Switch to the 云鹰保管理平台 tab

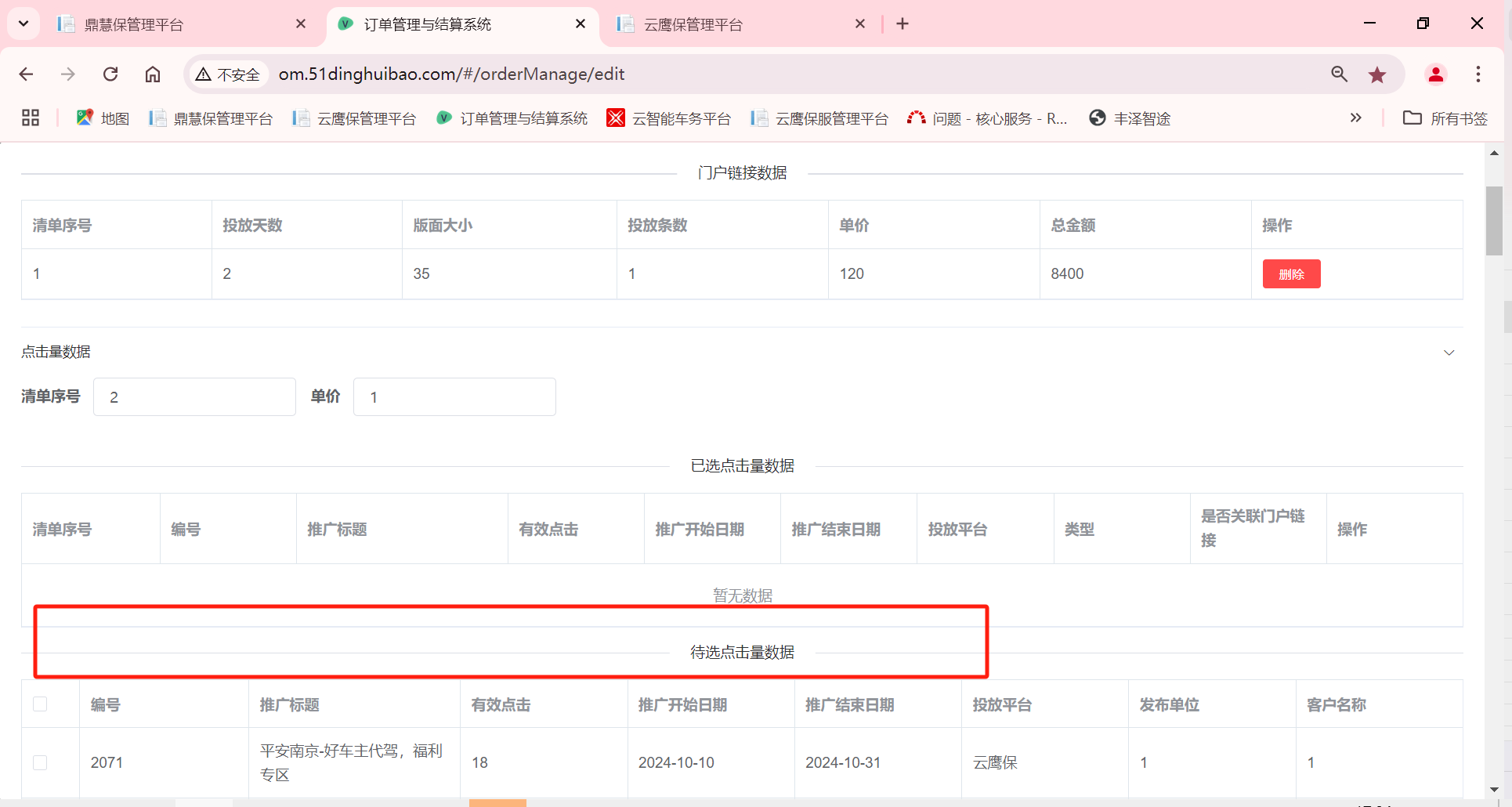pyautogui.click(x=729, y=24)
